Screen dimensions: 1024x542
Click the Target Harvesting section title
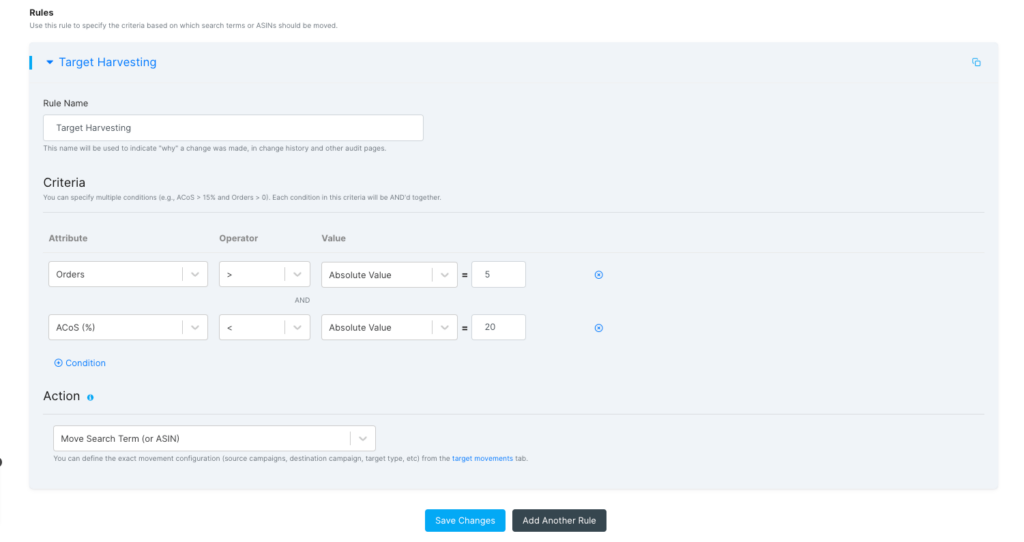click(x=108, y=62)
